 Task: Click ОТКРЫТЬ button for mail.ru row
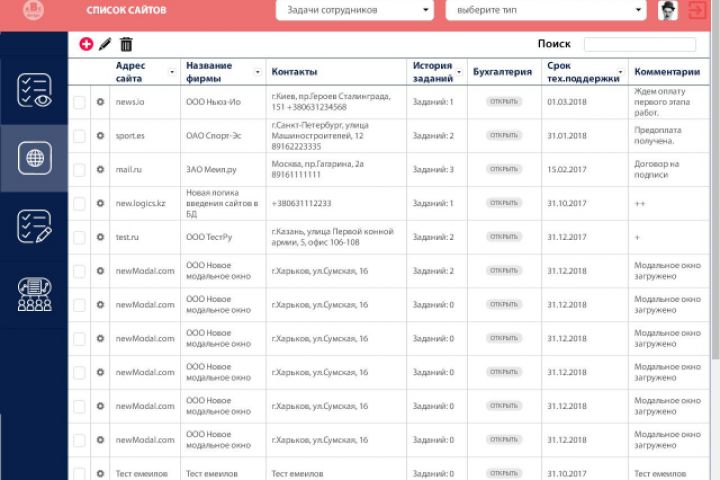[504, 169]
